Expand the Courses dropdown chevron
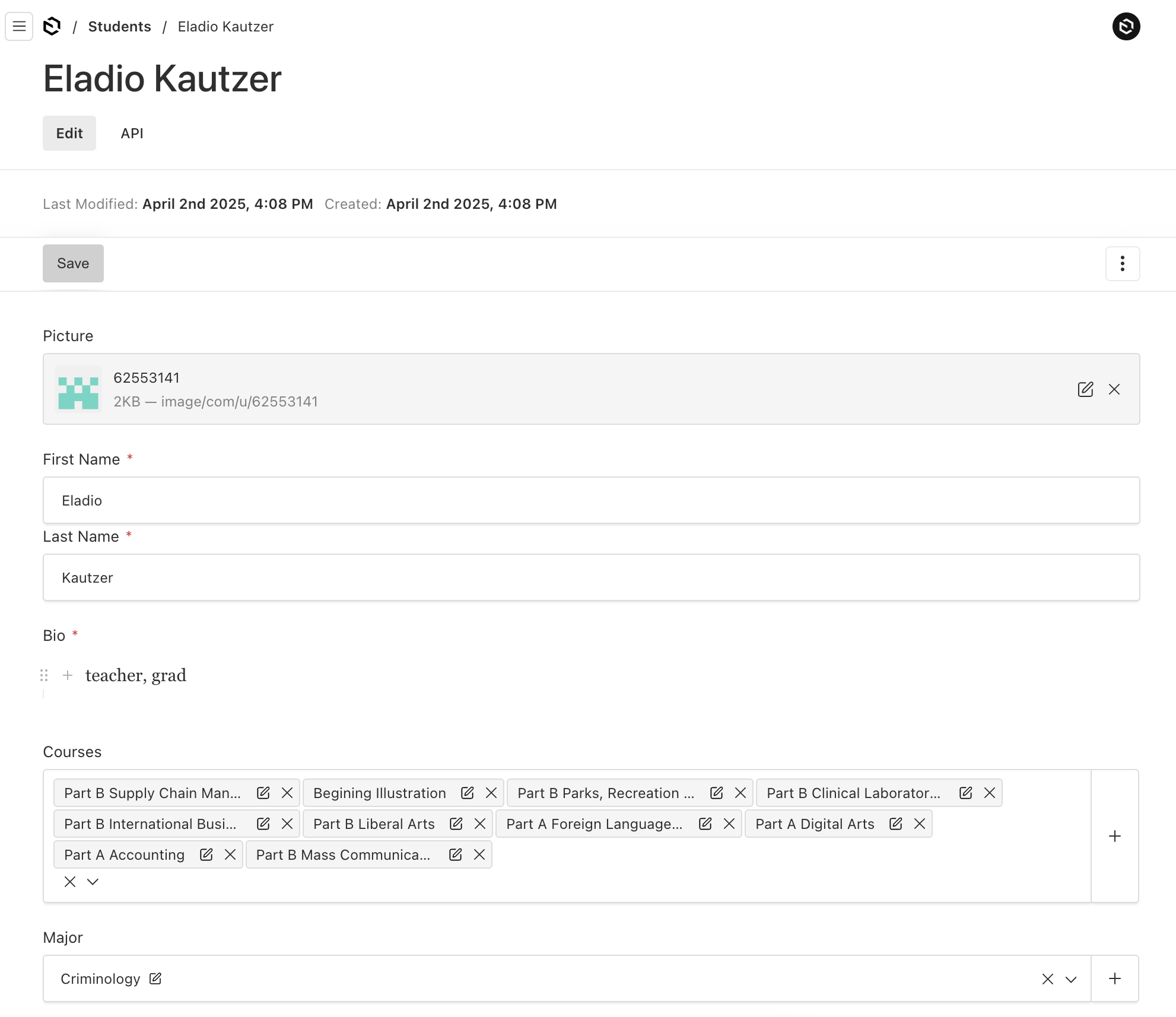Image resolution: width=1176 pixels, height=1017 pixels. 93,882
